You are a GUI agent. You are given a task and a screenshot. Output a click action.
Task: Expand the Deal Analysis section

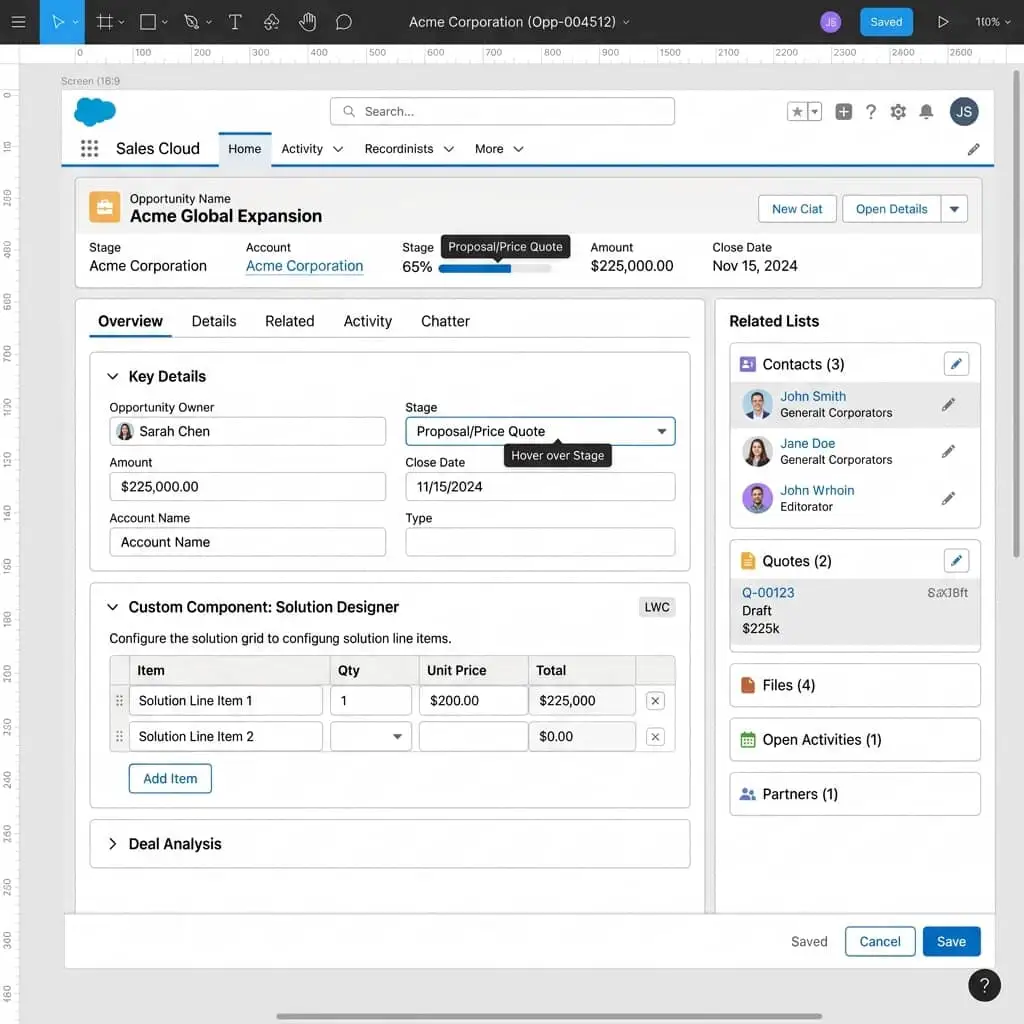pyautogui.click(x=112, y=844)
